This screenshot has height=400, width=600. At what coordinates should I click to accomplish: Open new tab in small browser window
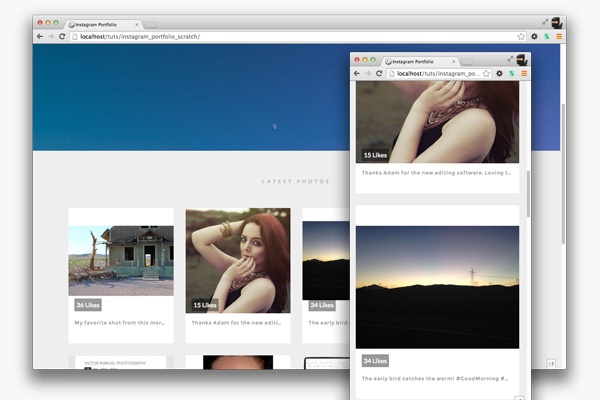tap(467, 62)
